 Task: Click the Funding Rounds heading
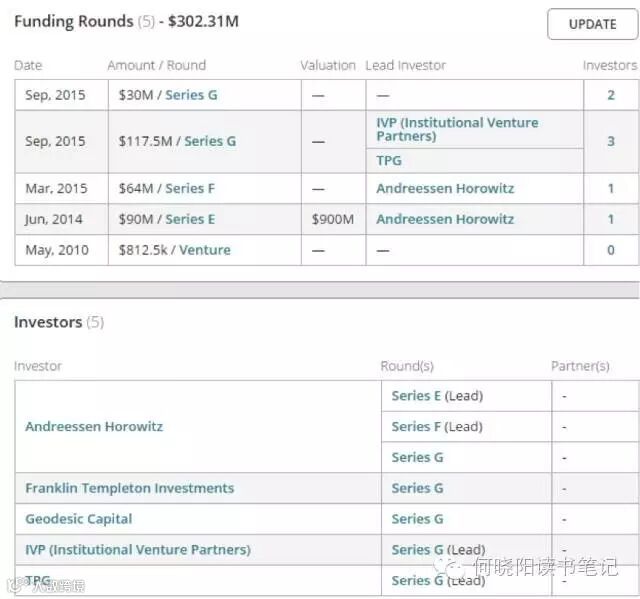coord(74,21)
